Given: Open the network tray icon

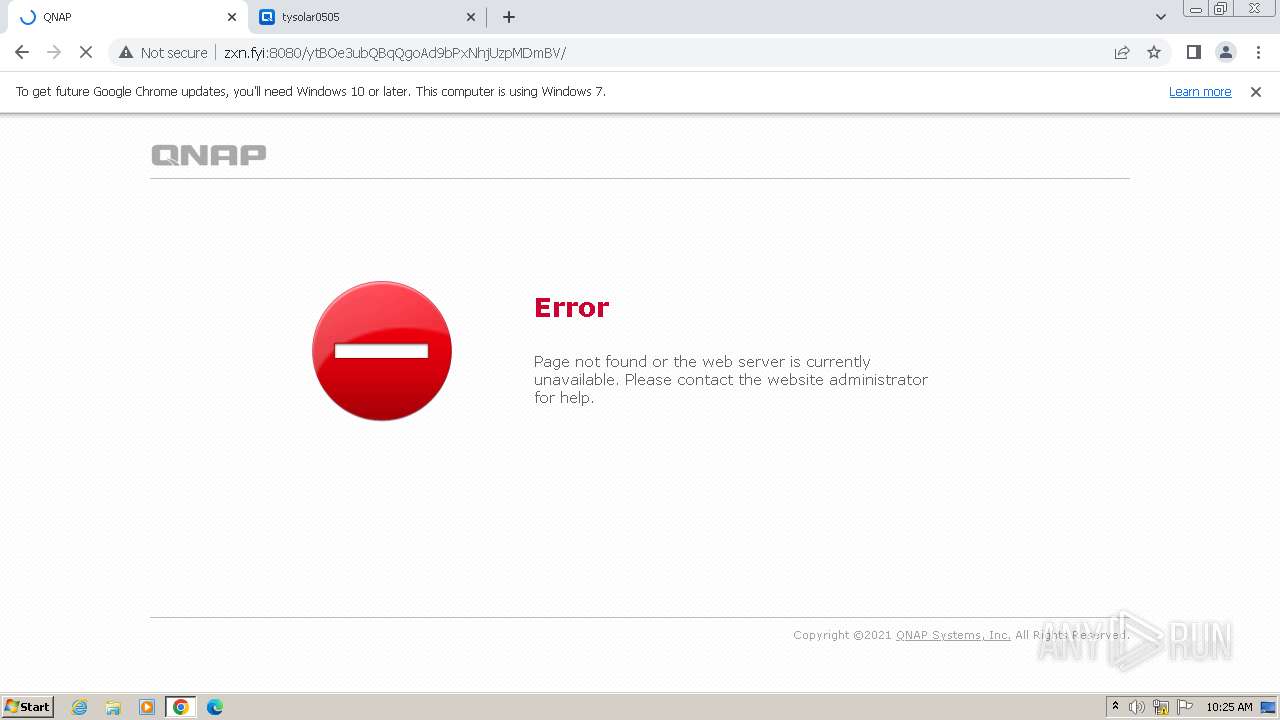Looking at the screenshot, I should [x=1161, y=707].
